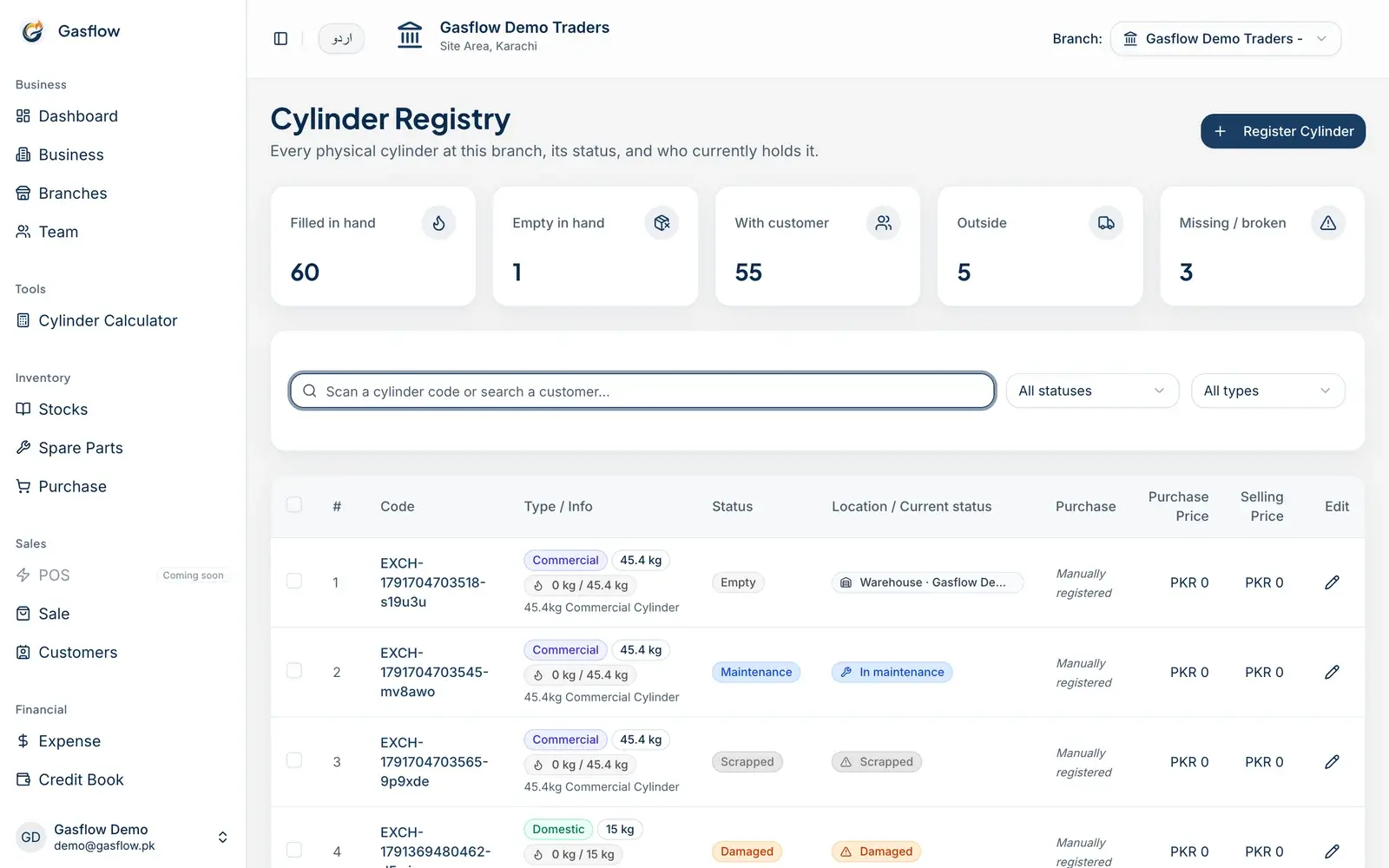
Task: Check the box for cylinder row 2
Action: click(294, 671)
